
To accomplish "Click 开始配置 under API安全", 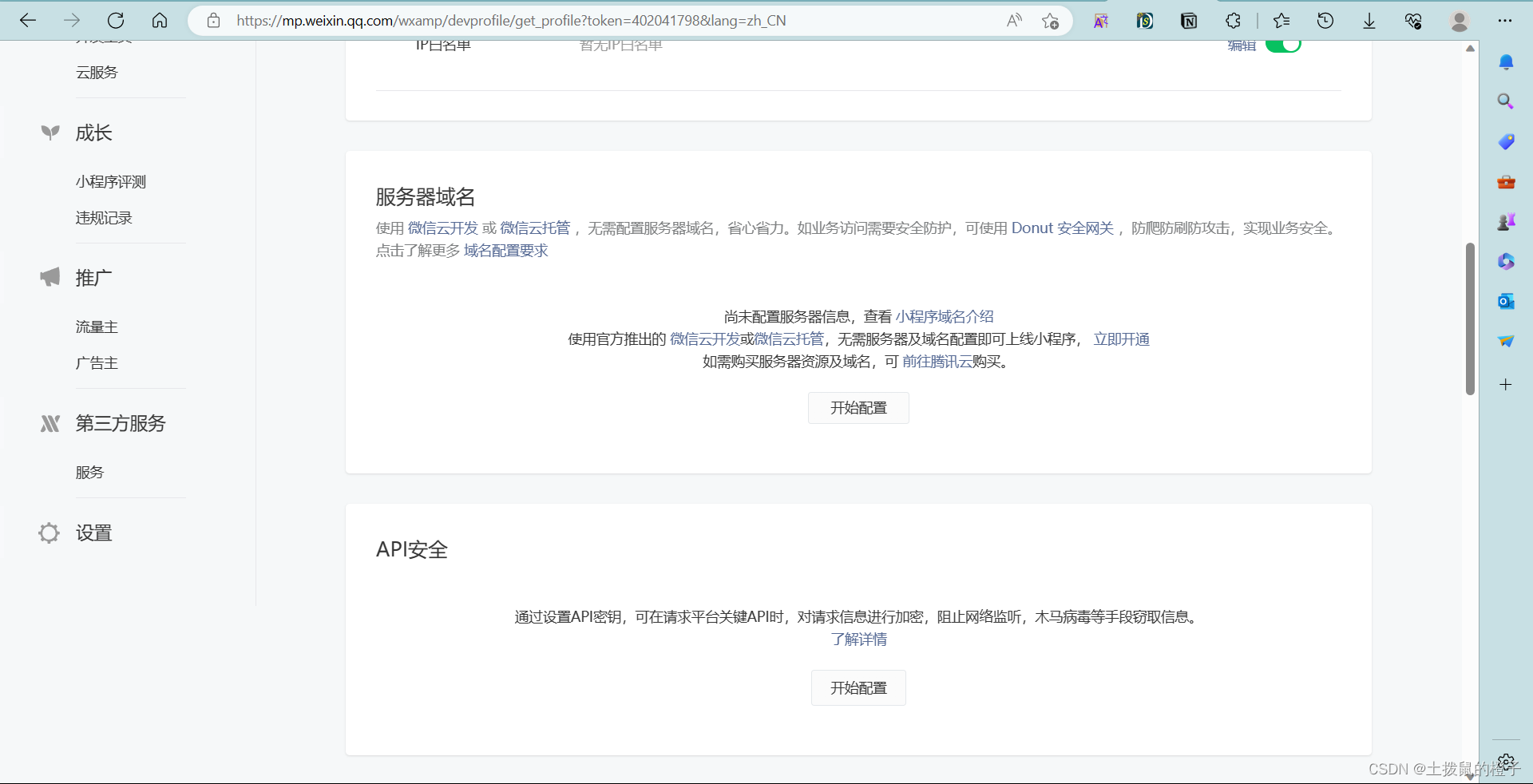I will pyautogui.click(x=858, y=688).
